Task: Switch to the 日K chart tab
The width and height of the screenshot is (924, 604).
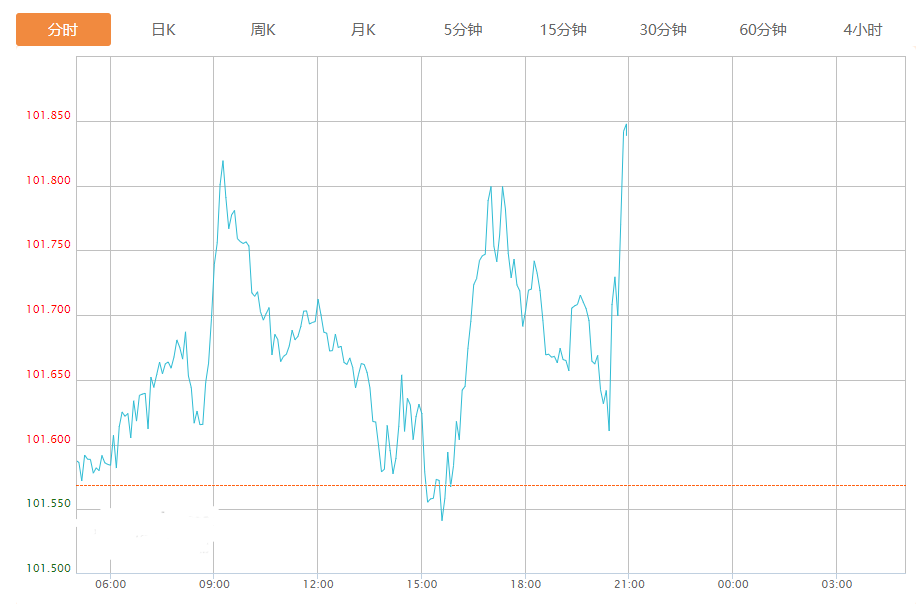Action: tap(163, 30)
